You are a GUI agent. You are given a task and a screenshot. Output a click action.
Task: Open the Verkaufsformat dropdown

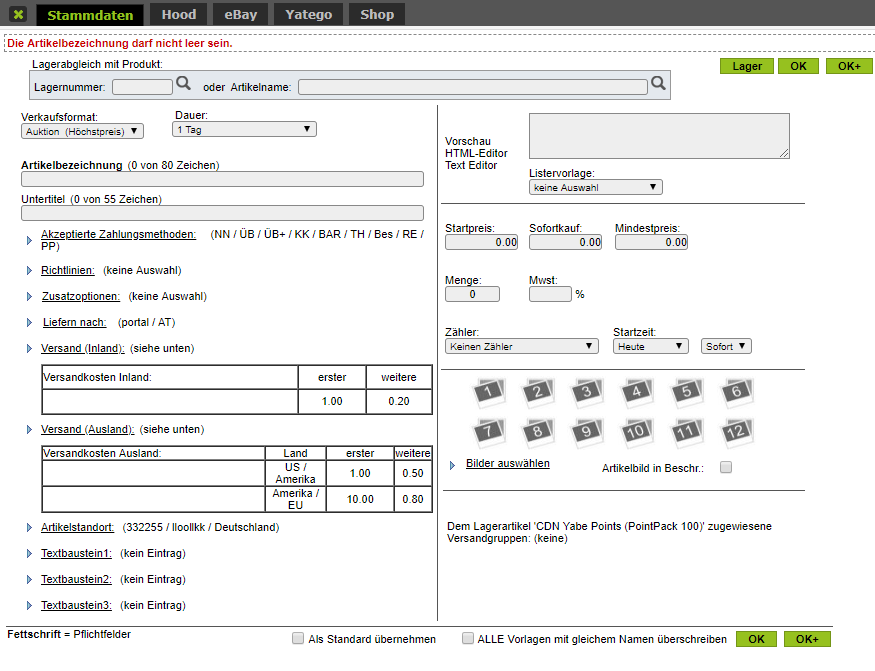tap(82, 131)
